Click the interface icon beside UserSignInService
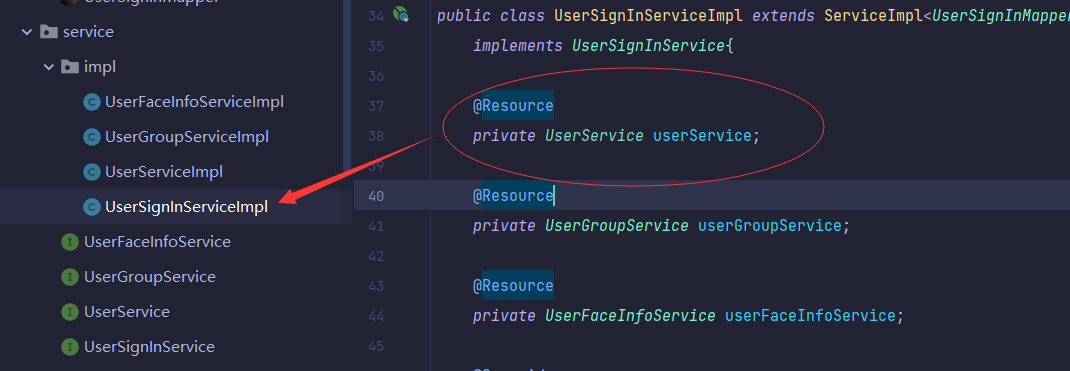 tap(70, 347)
